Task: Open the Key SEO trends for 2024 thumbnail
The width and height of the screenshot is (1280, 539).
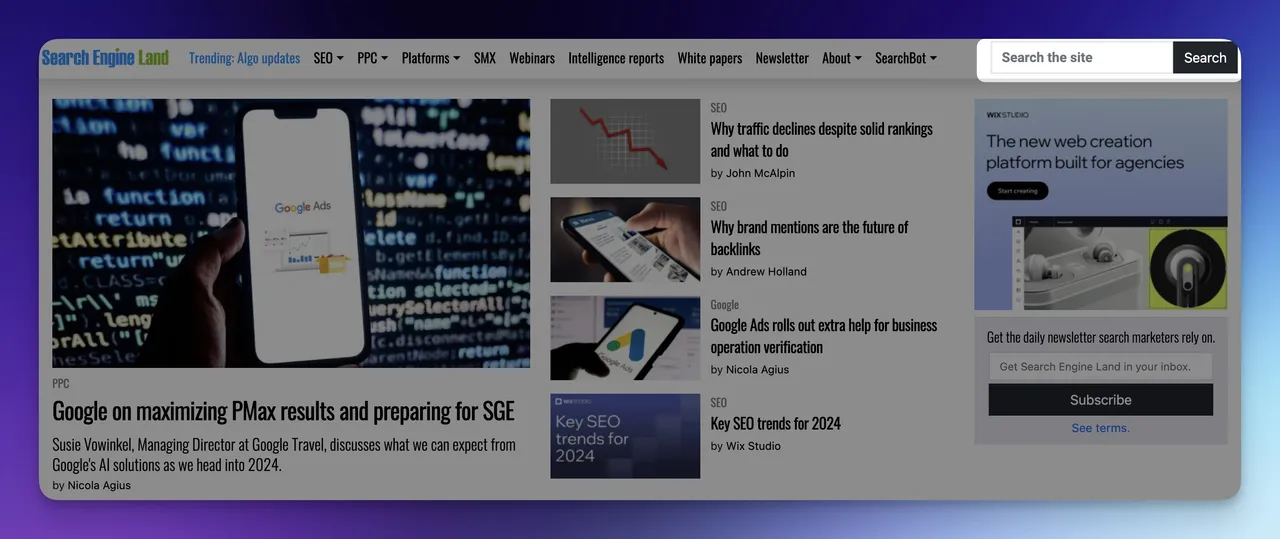Action: point(625,436)
